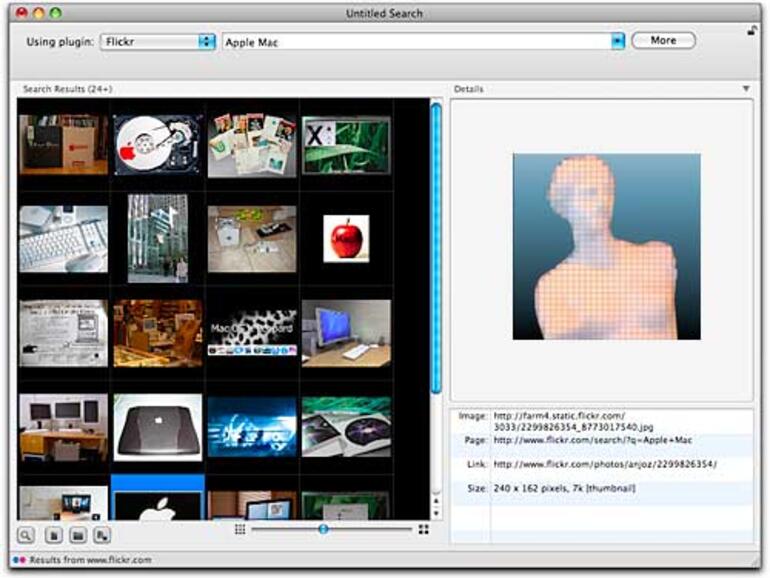770x578 pixels.
Task: Open the Flickr plugin dropdown
Action: 159,41
